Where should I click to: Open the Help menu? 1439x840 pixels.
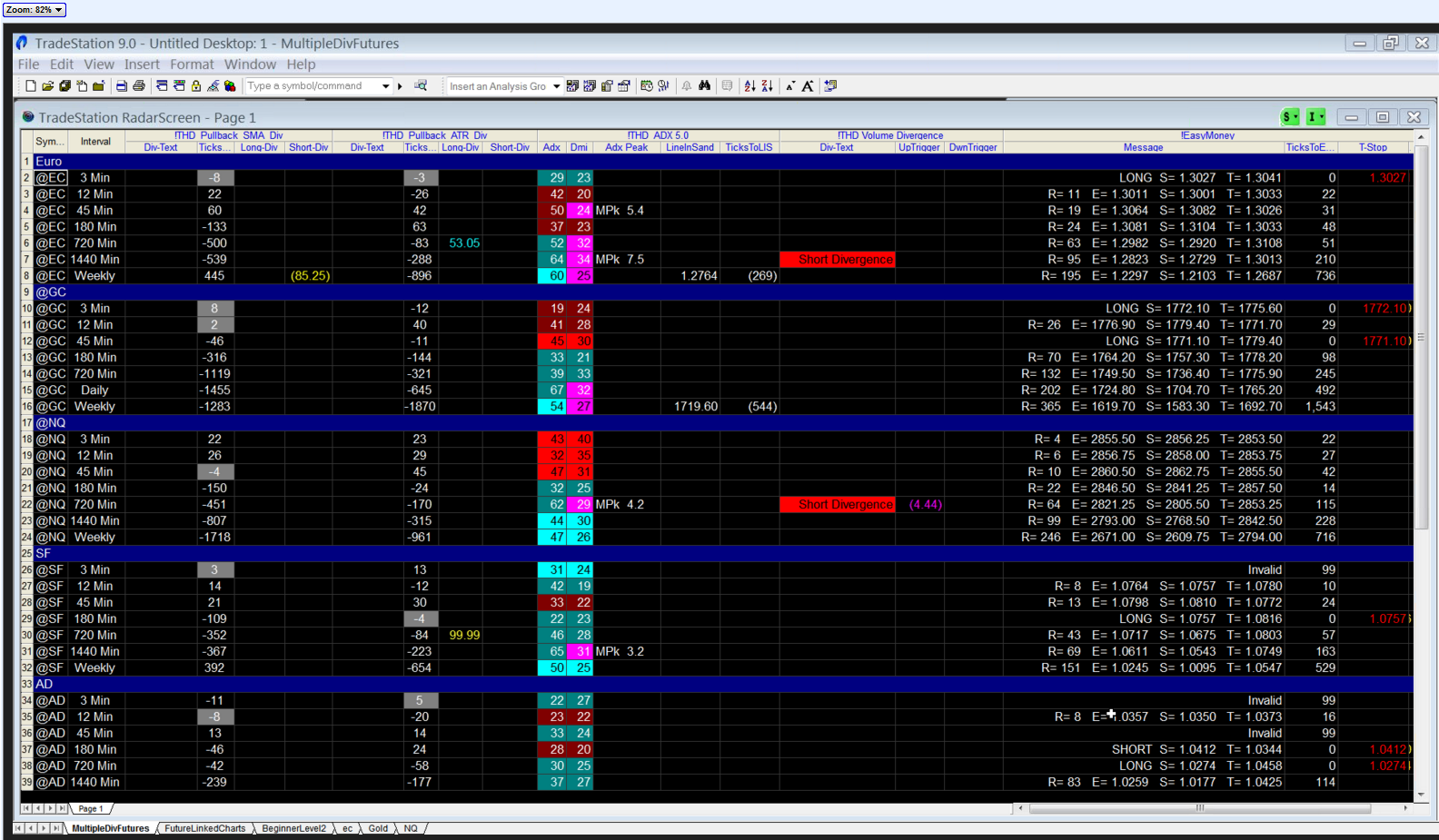(301, 64)
